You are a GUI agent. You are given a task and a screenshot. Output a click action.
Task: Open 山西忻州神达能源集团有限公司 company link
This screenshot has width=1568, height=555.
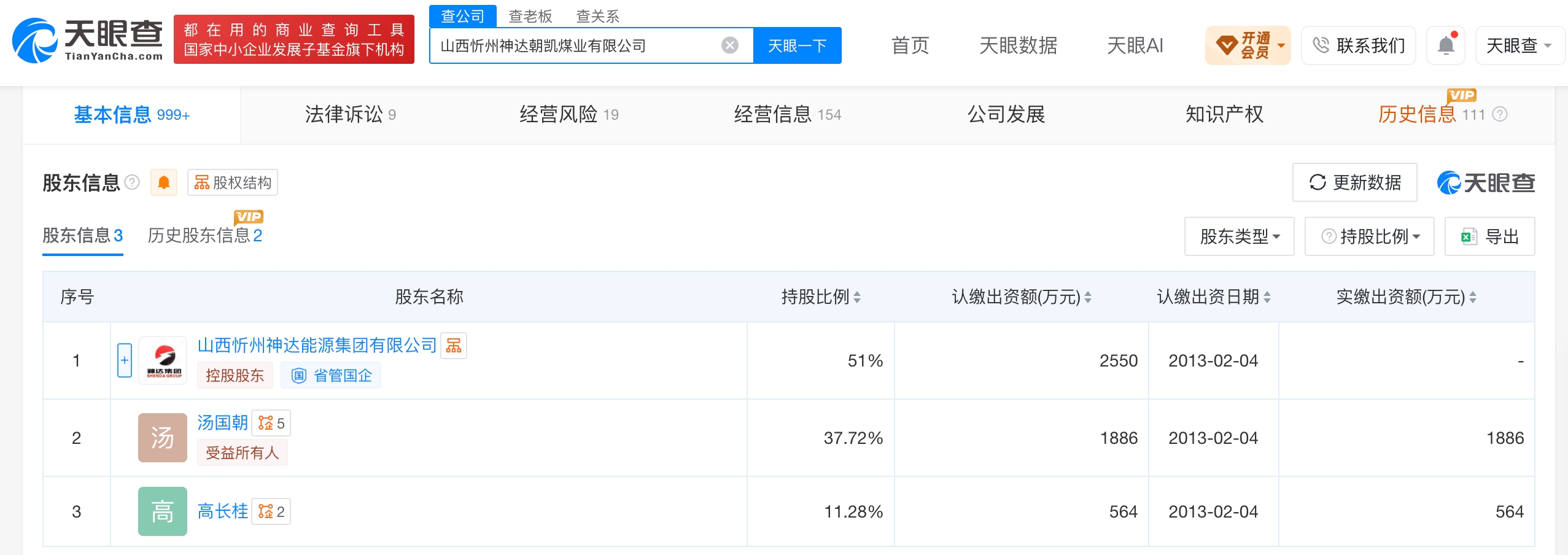coord(317,345)
